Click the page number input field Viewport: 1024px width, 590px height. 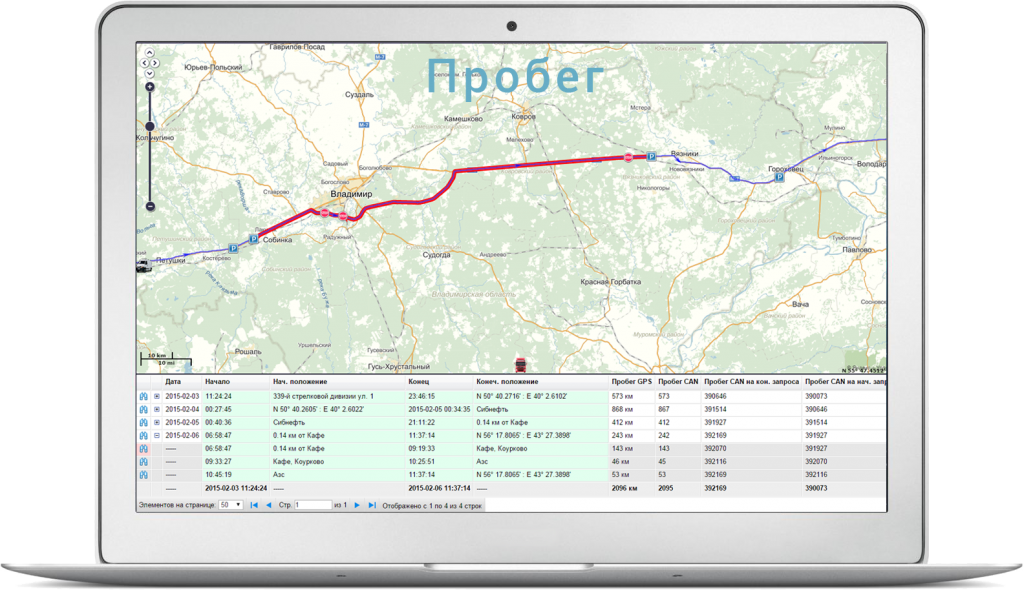[x=312, y=505]
